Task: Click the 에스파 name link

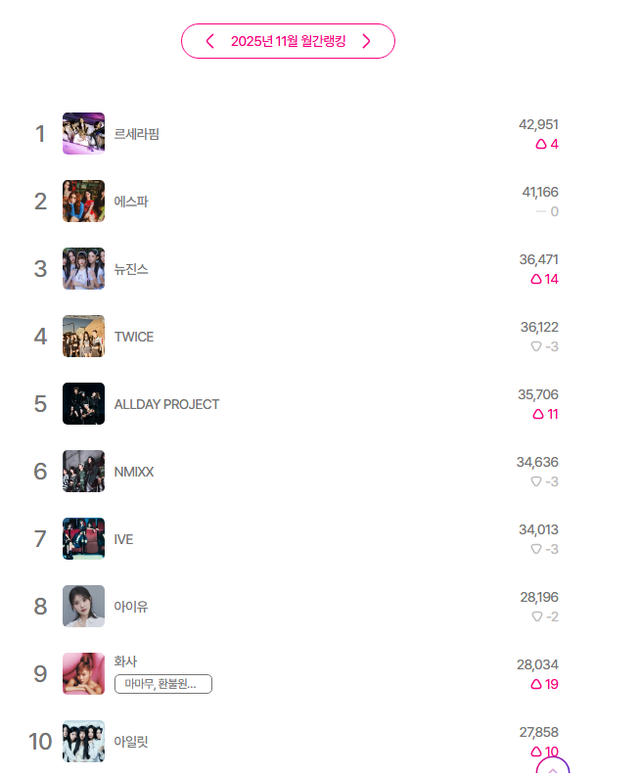Action: click(x=131, y=201)
